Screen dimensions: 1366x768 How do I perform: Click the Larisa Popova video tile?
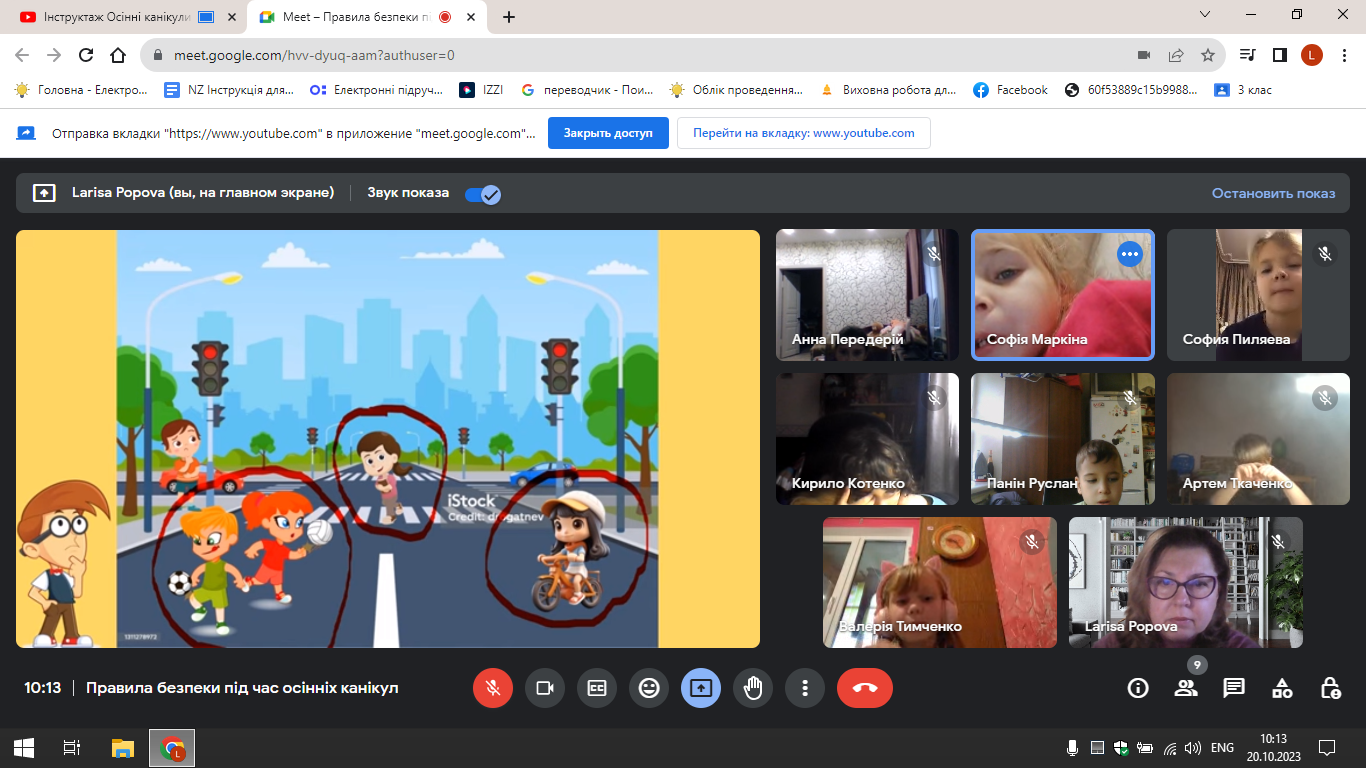click(x=1185, y=582)
